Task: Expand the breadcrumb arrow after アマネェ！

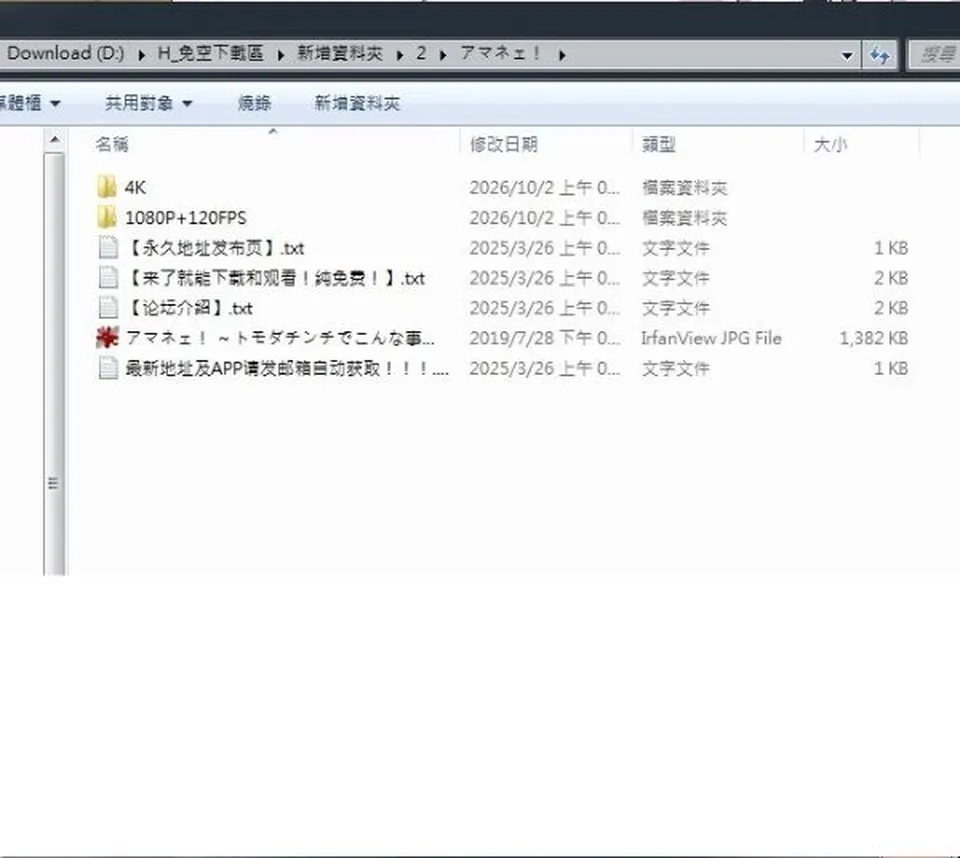Action: [562, 55]
